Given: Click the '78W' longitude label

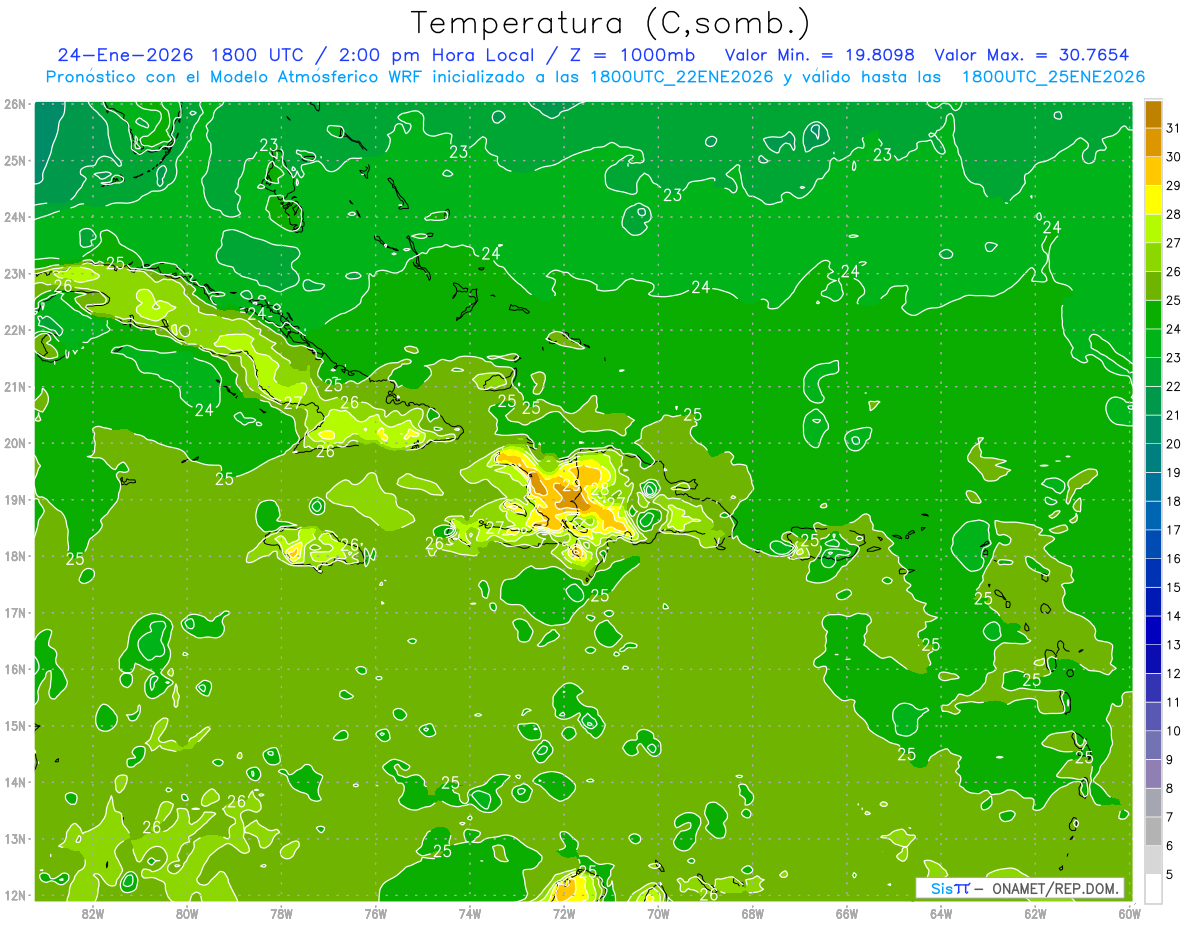Looking at the screenshot, I should click(x=281, y=913).
